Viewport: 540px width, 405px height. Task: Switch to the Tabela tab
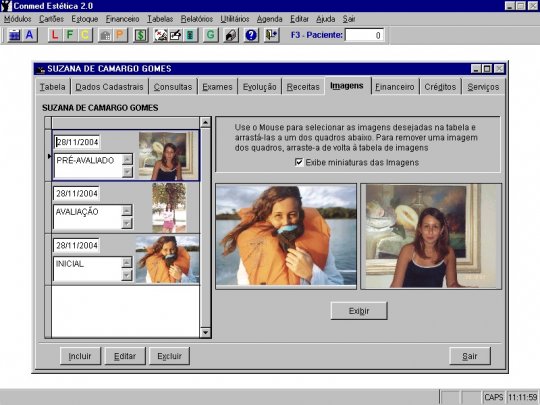pos(52,87)
